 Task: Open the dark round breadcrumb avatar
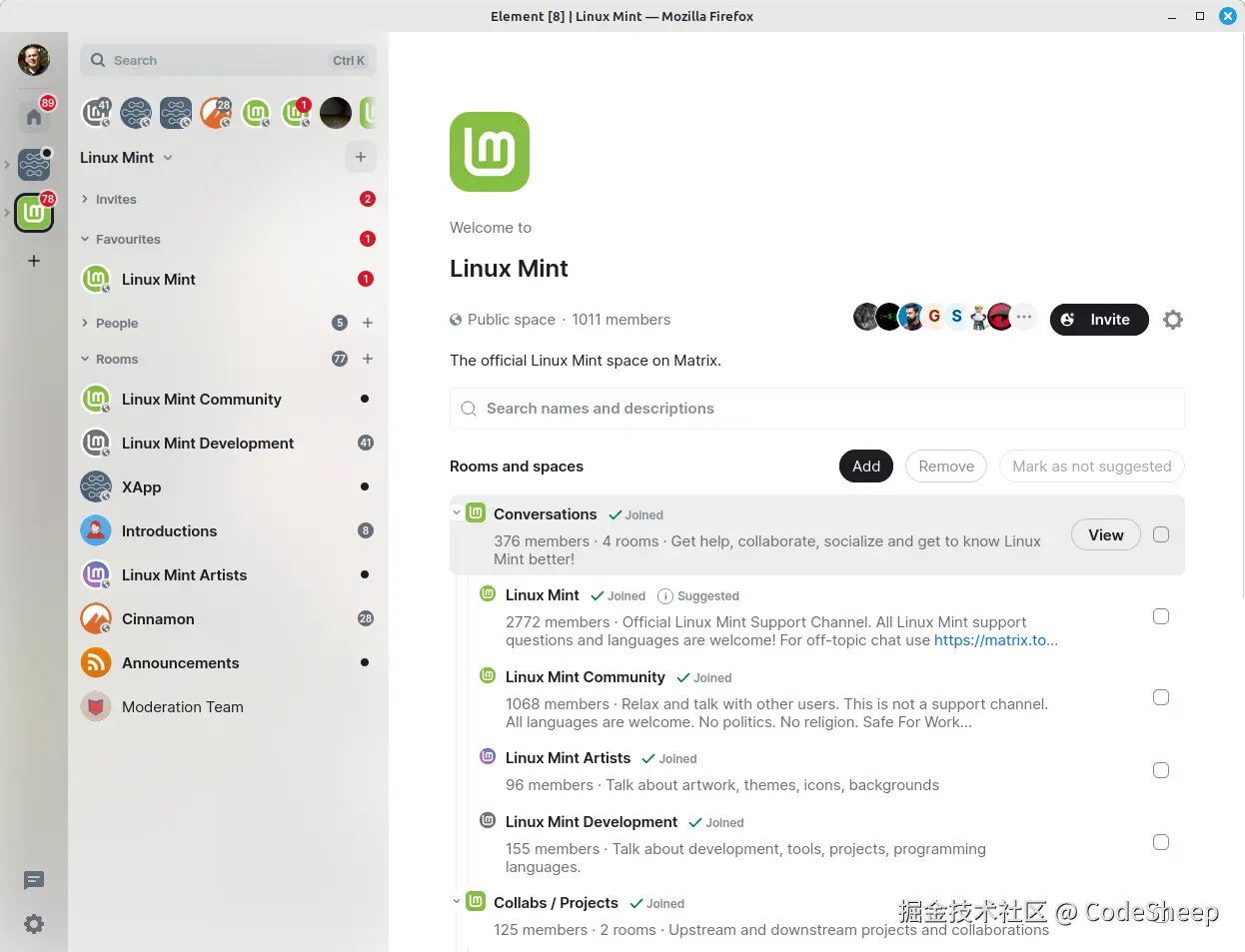point(336,113)
